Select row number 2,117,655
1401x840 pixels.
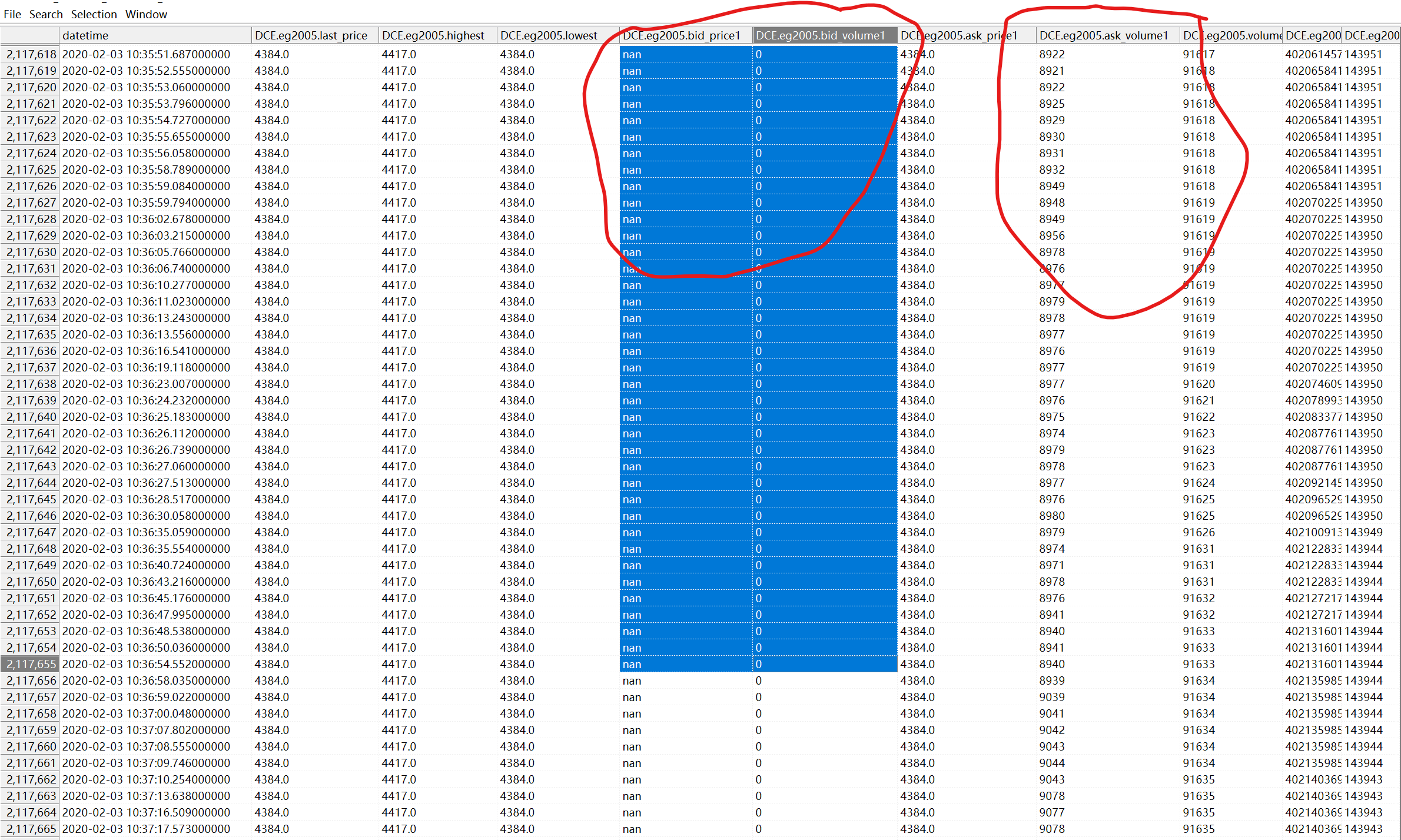31,664
